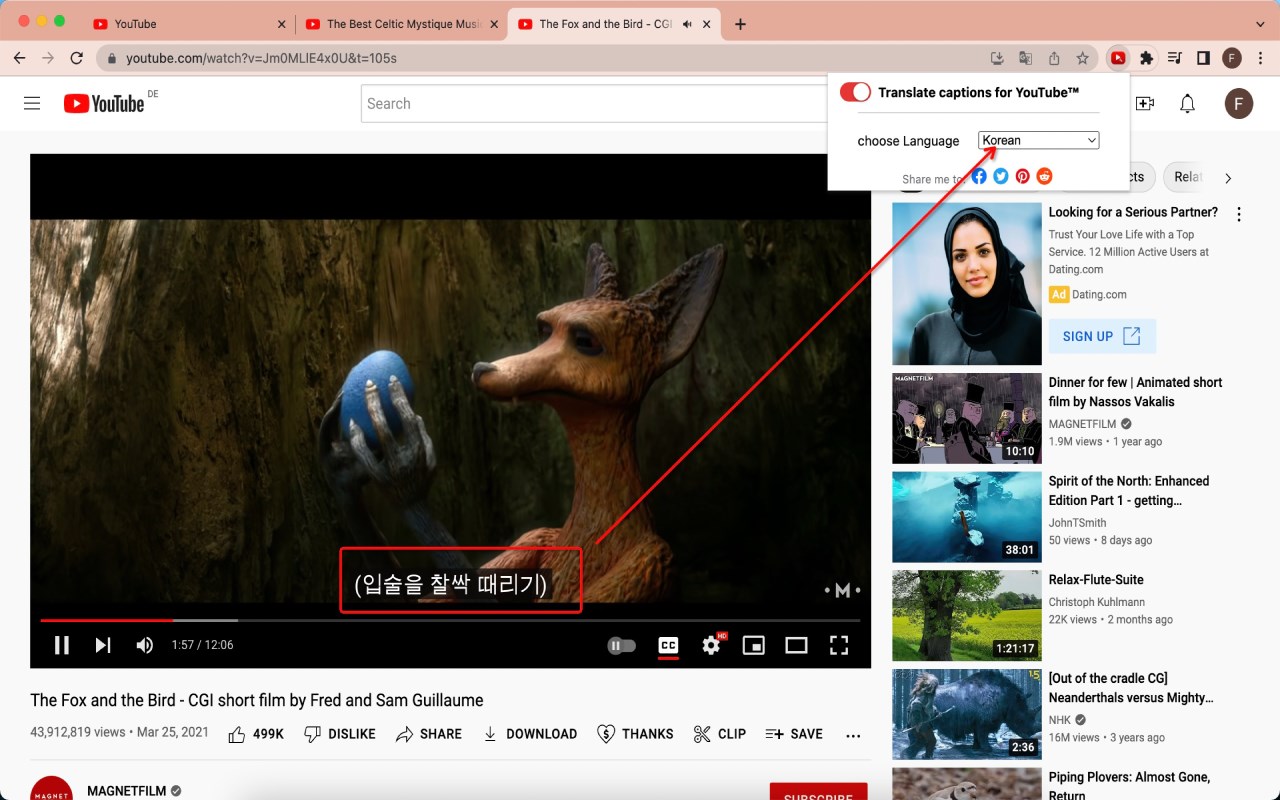Image resolution: width=1280 pixels, height=800 pixels.
Task: Open the Chrome extensions puzzle icon
Action: pos(1147,58)
